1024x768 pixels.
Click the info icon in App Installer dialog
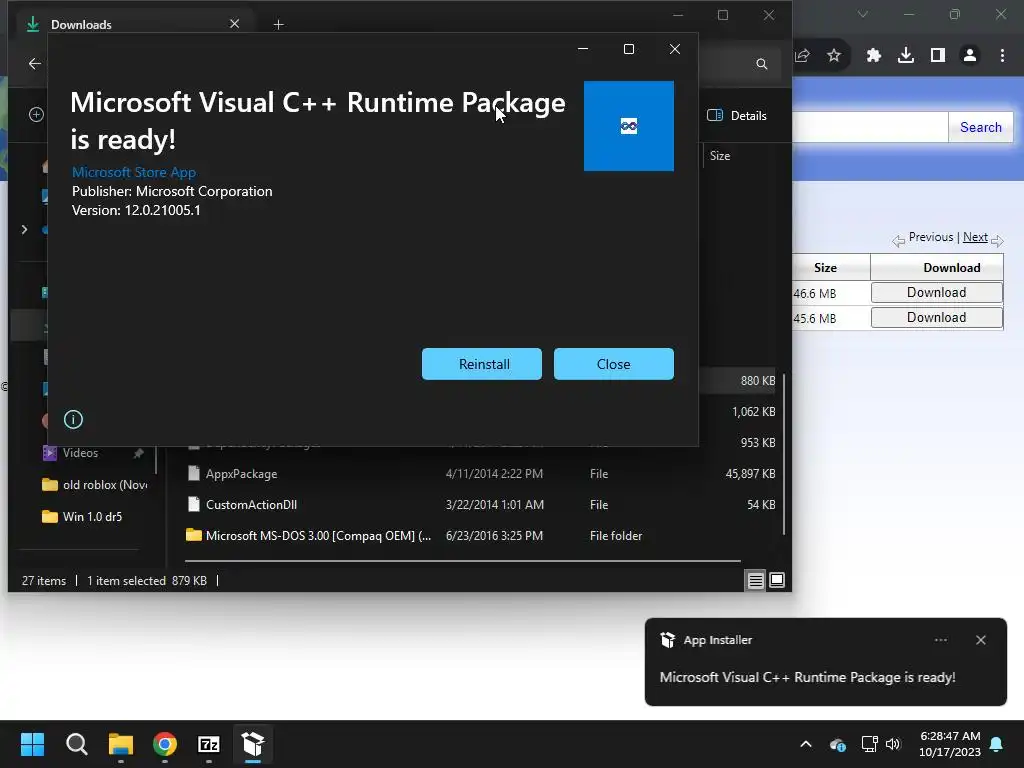[x=73, y=419]
